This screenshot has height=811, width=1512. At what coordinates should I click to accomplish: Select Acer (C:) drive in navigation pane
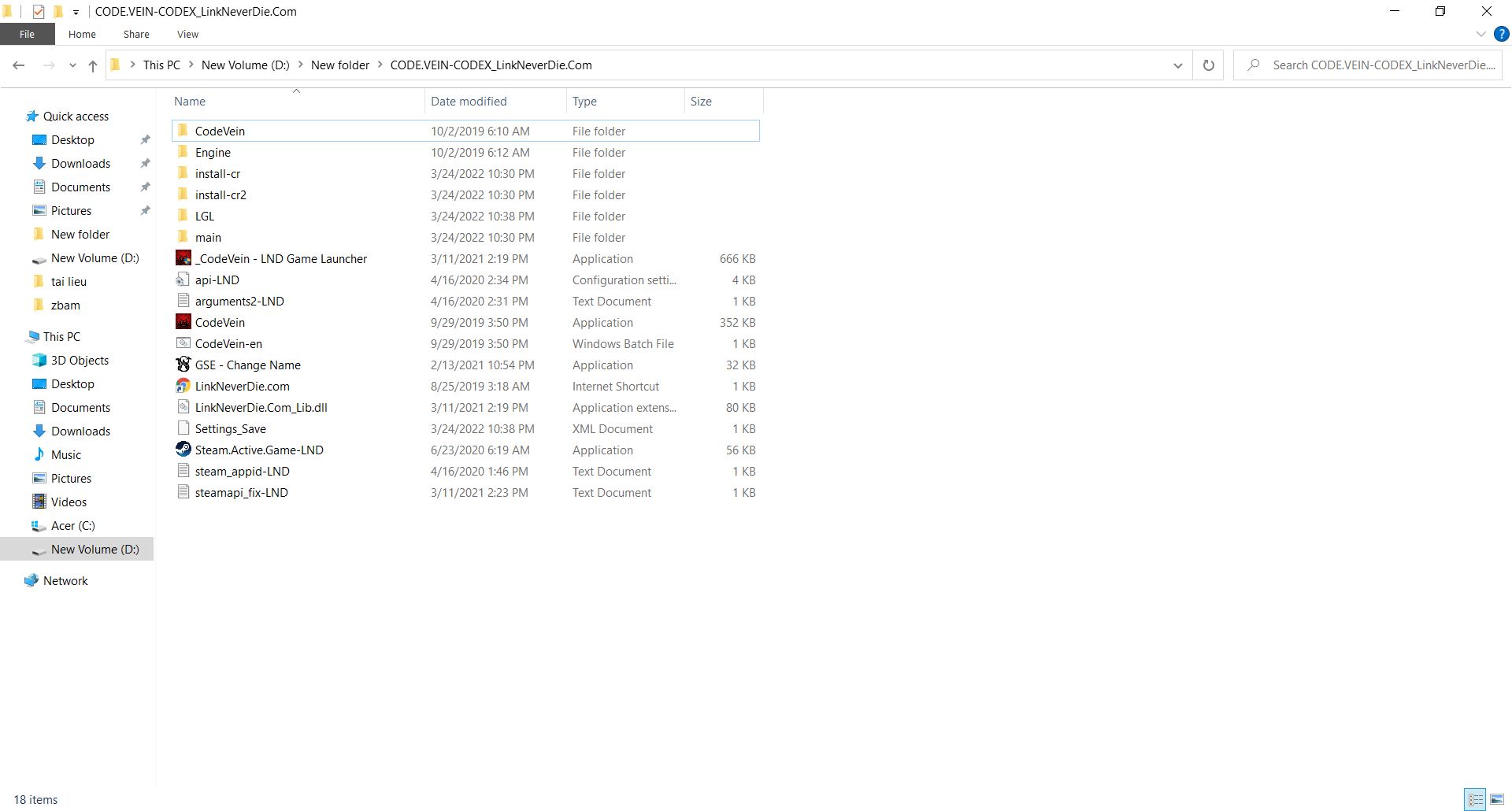72,525
